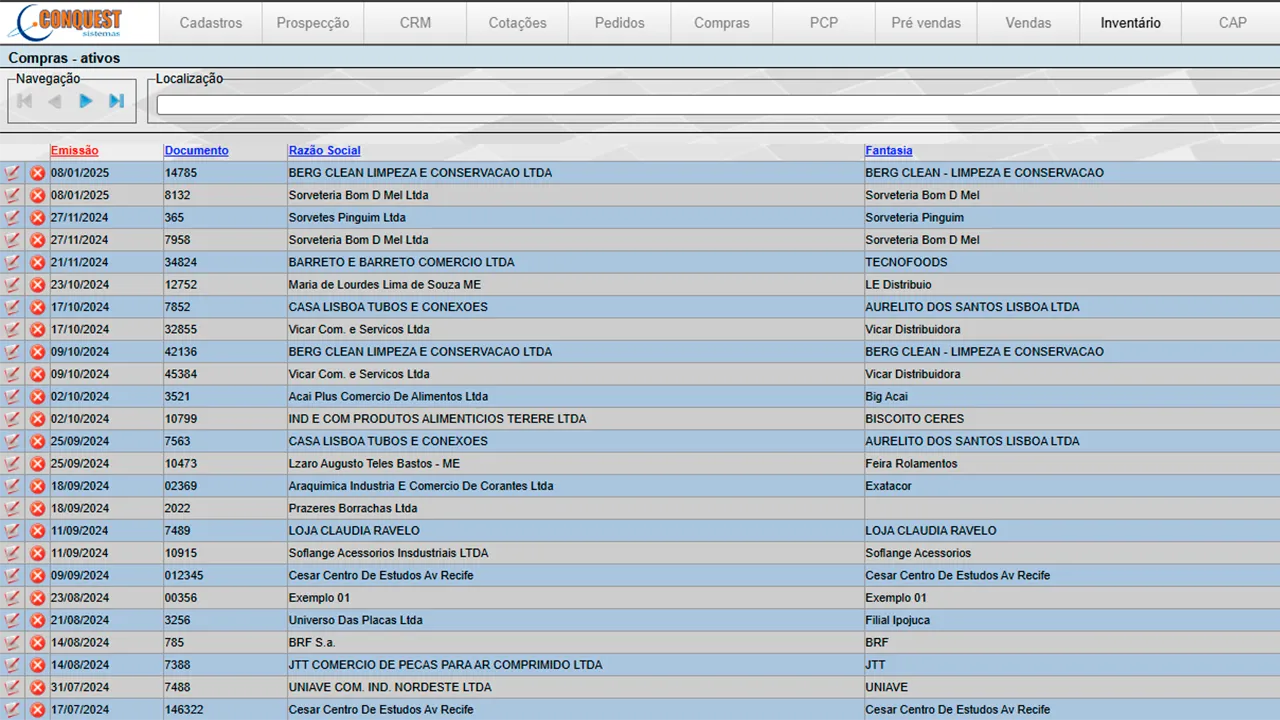Delete the BARRETO E BARRETO COMERCIO row
The width and height of the screenshot is (1280, 720).
click(x=37, y=262)
